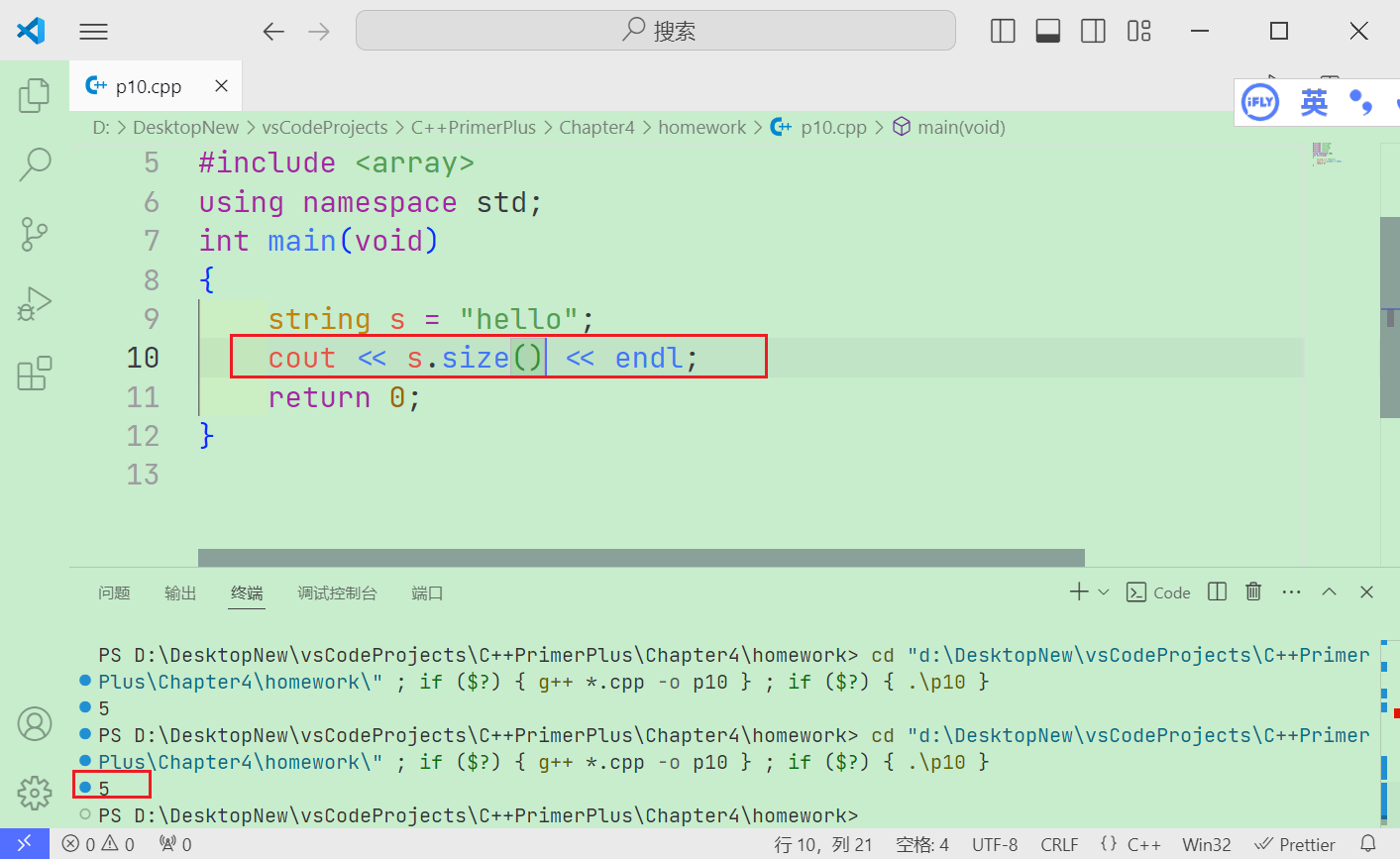Image resolution: width=1400 pixels, height=859 pixels.
Task: Click the command center search box
Action: pos(656,31)
